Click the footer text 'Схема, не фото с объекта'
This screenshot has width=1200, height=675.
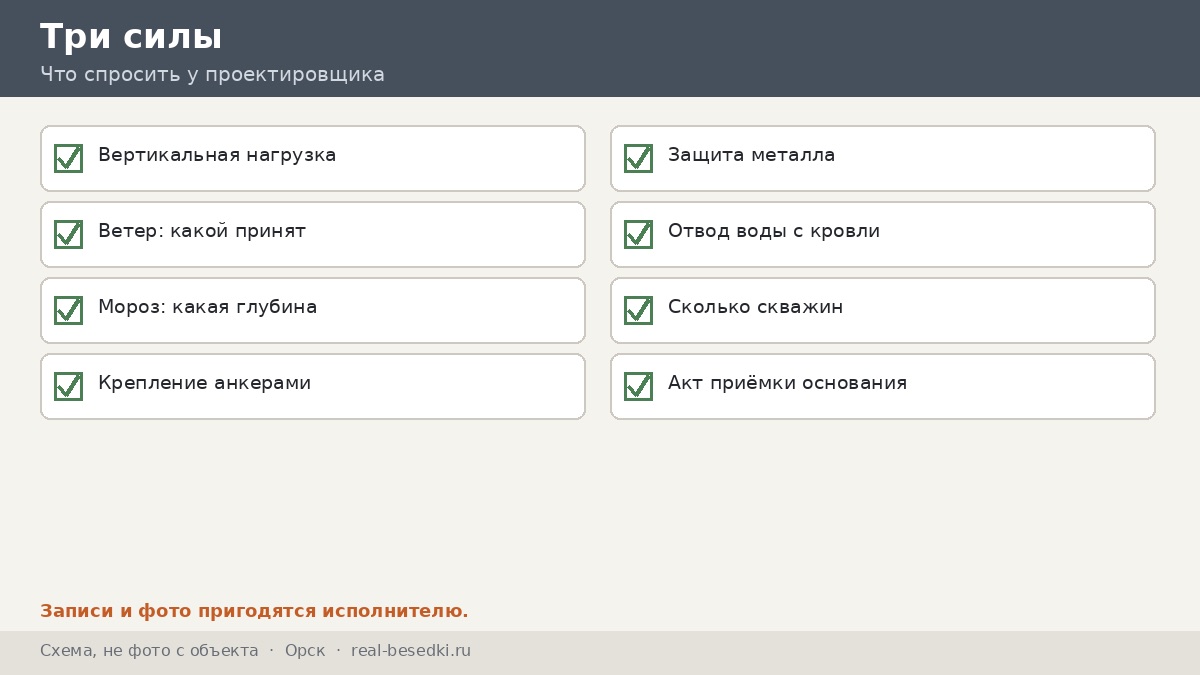(149, 651)
